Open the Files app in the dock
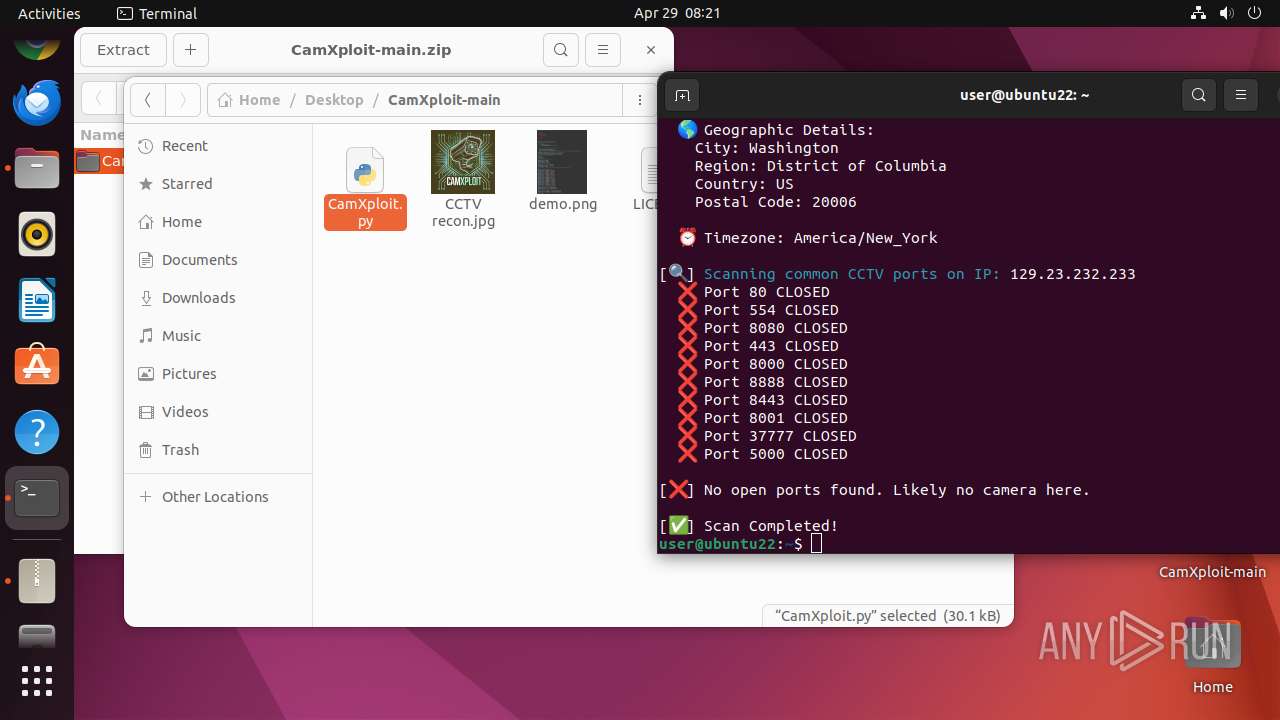Viewport: 1280px width, 720px height. click(x=37, y=169)
